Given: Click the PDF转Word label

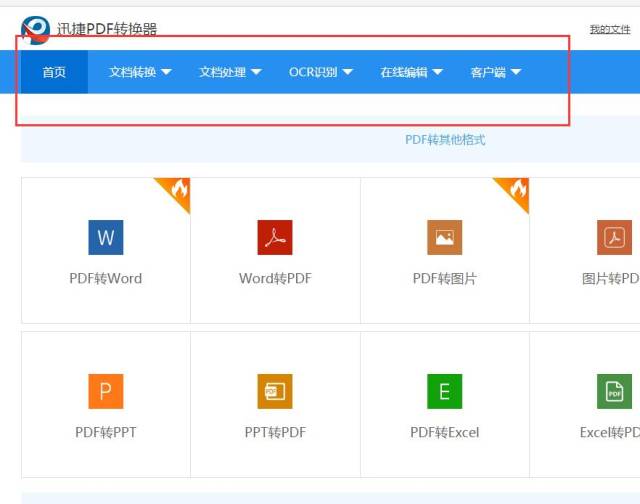Looking at the screenshot, I should (x=106, y=278).
